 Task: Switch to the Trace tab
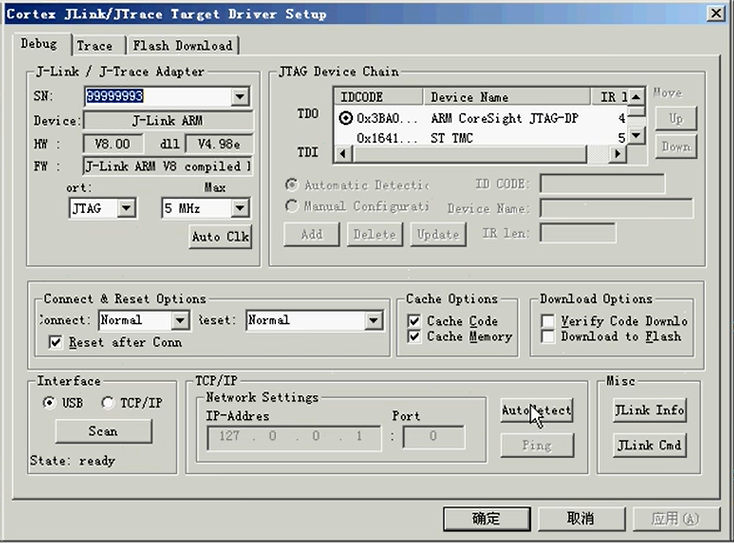(x=96, y=45)
